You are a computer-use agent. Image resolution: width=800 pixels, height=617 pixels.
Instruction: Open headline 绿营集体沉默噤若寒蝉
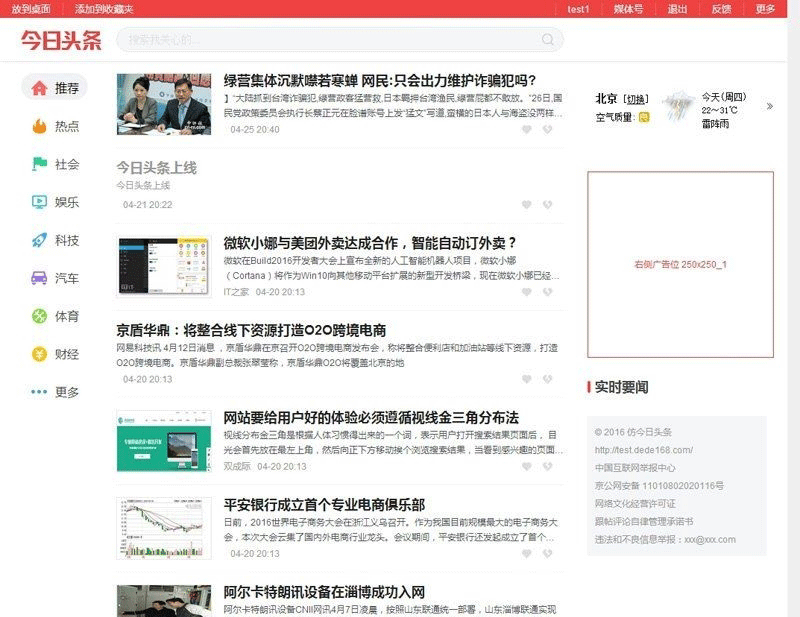[x=380, y=81]
